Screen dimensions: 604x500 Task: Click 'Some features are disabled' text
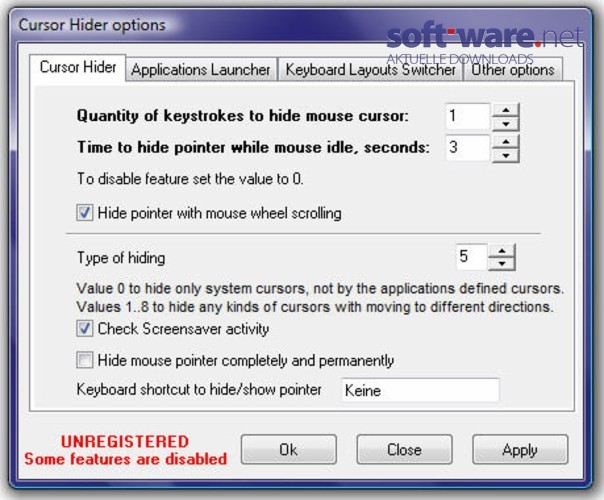pyautogui.click(x=125, y=459)
